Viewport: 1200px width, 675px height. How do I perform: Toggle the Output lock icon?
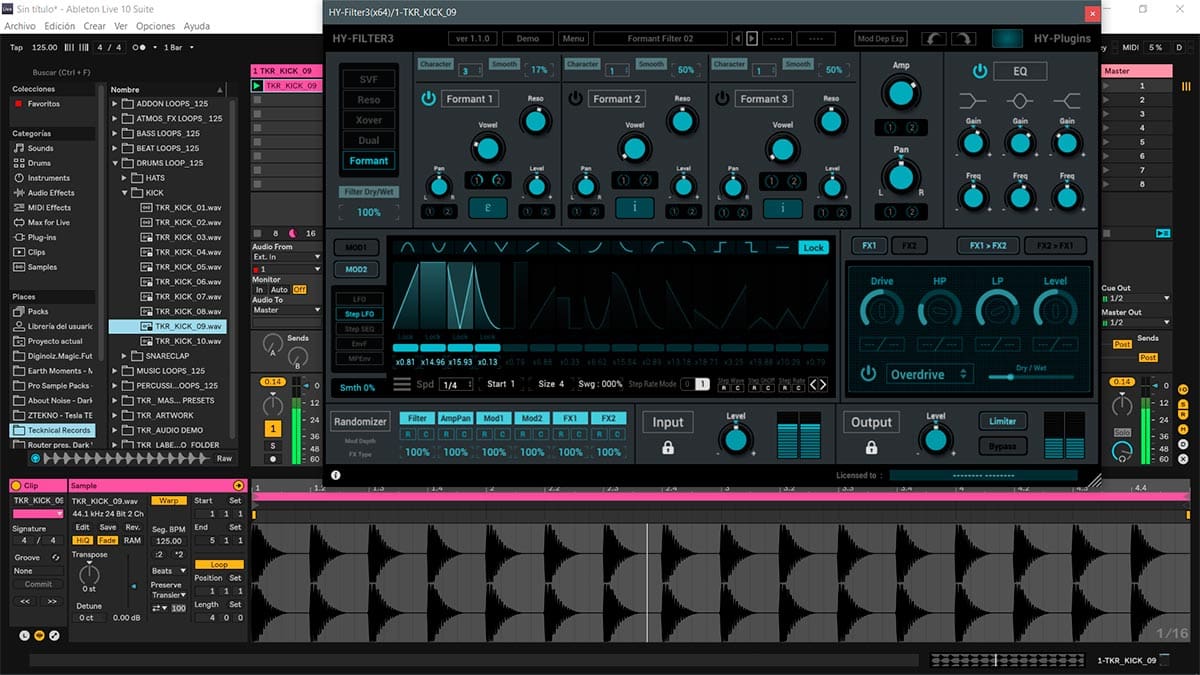(x=871, y=448)
